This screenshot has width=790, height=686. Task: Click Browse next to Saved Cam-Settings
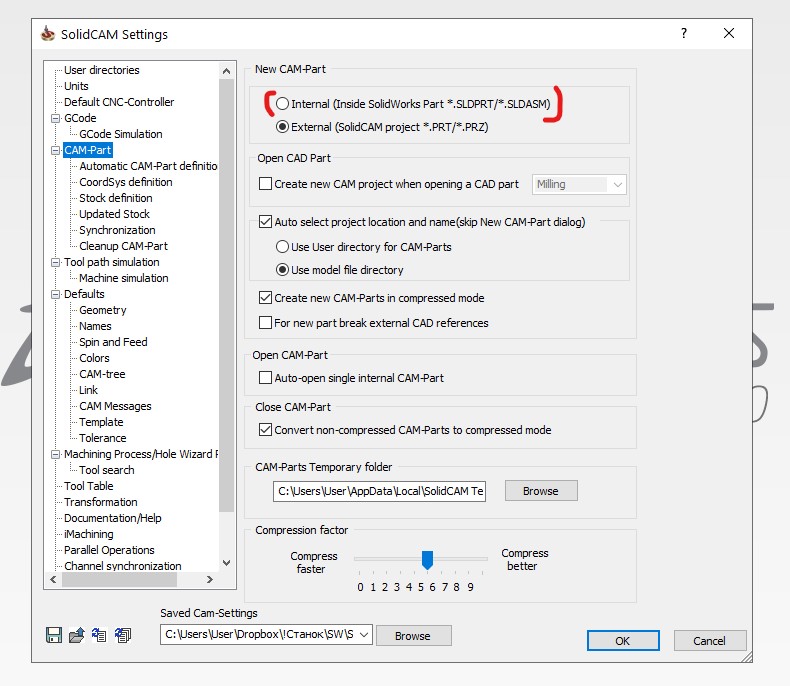tap(413, 636)
